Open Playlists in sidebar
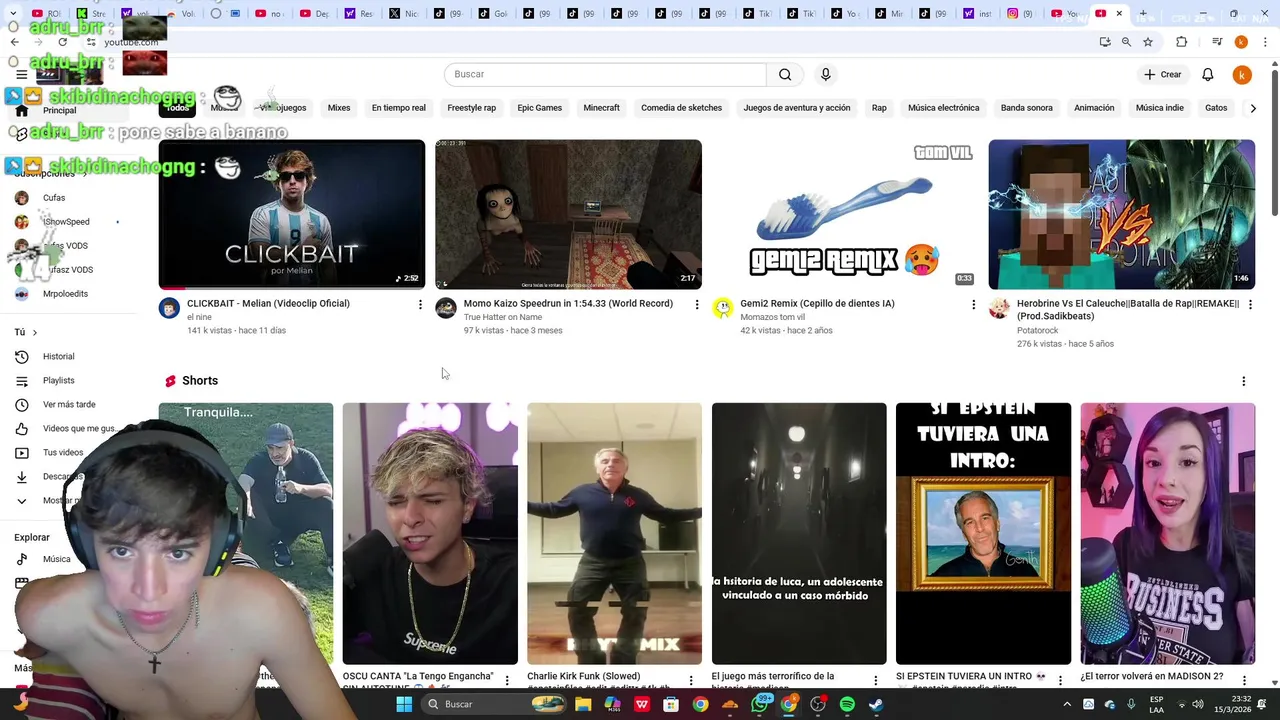Image resolution: width=1280 pixels, height=720 pixels. pyautogui.click(x=58, y=380)
